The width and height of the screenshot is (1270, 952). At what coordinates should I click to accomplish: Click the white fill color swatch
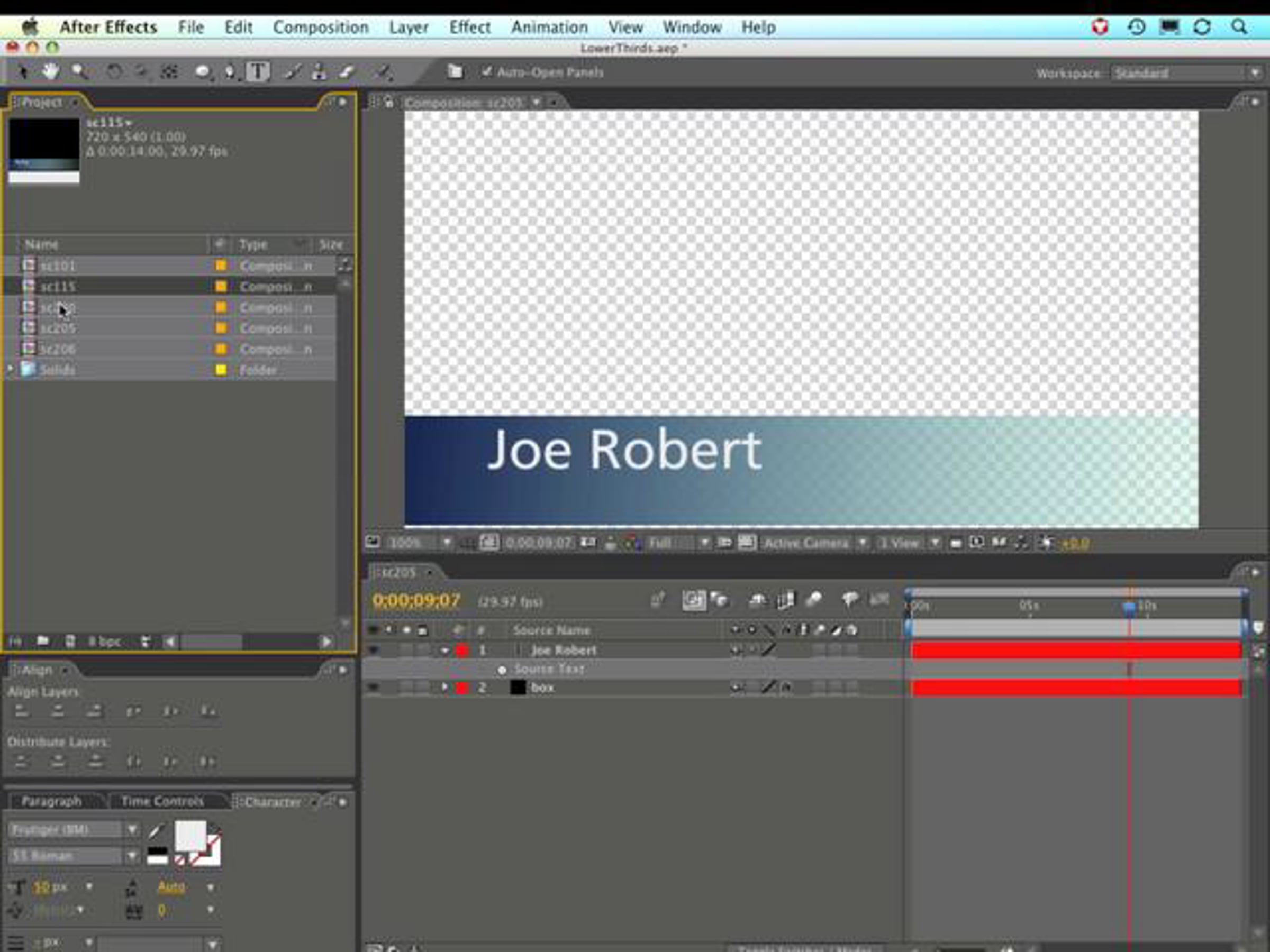tap(190, 836)
